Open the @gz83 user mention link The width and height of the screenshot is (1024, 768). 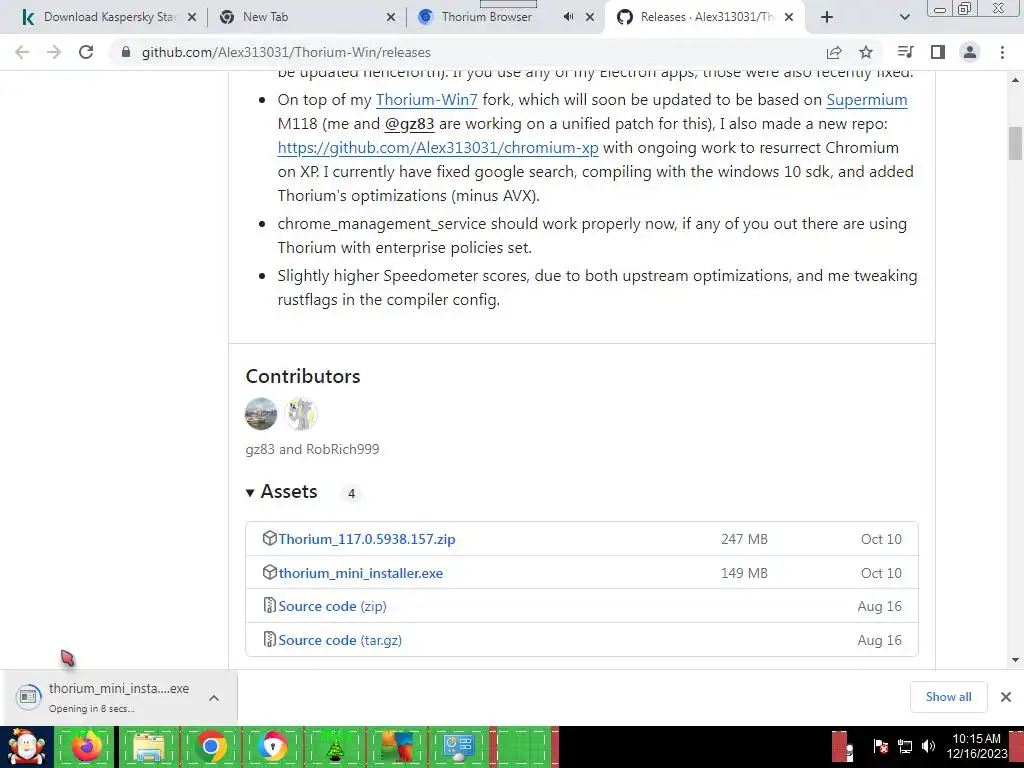tap(409, 124)
